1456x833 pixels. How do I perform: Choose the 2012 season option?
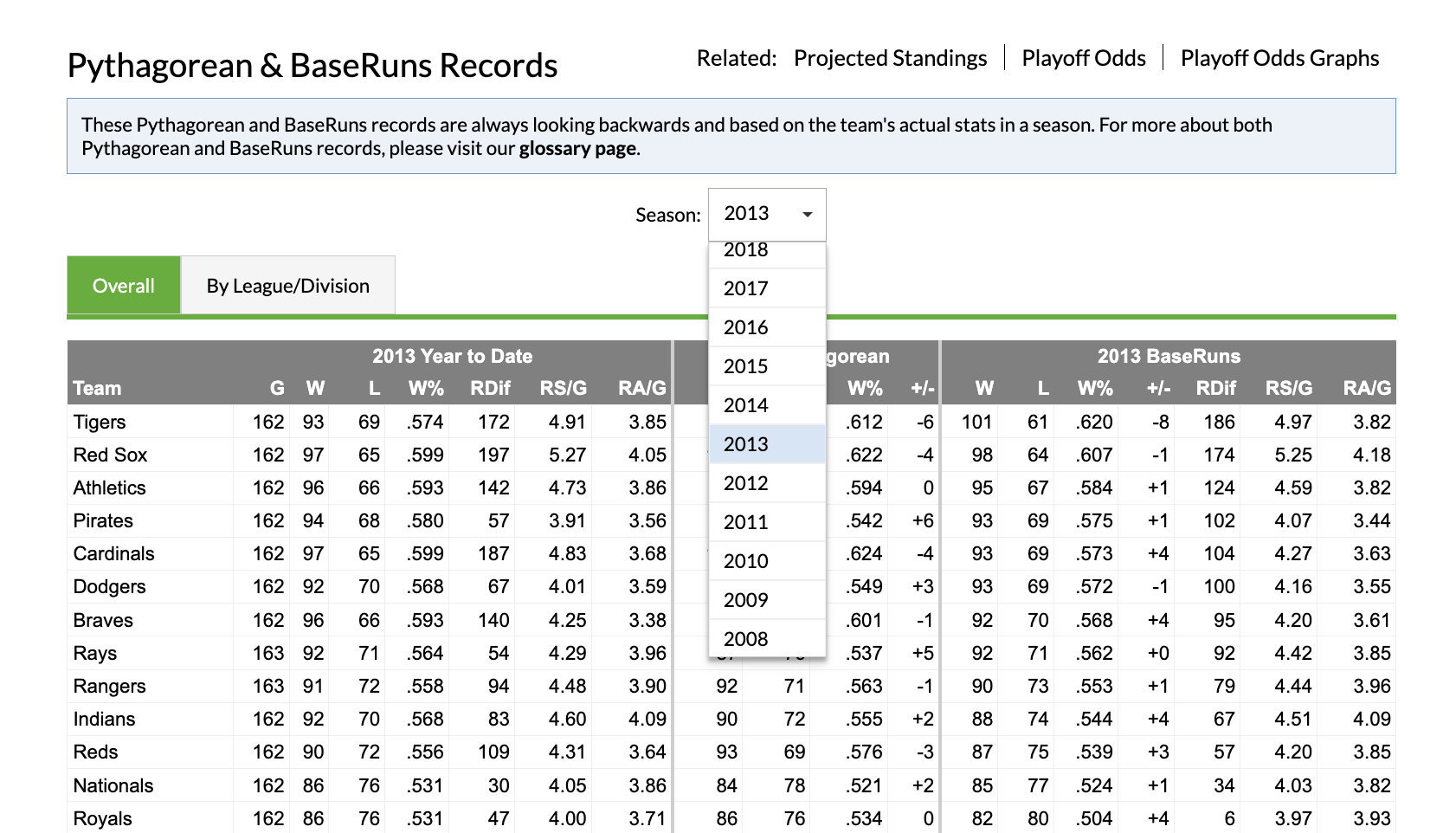point(745,483)
